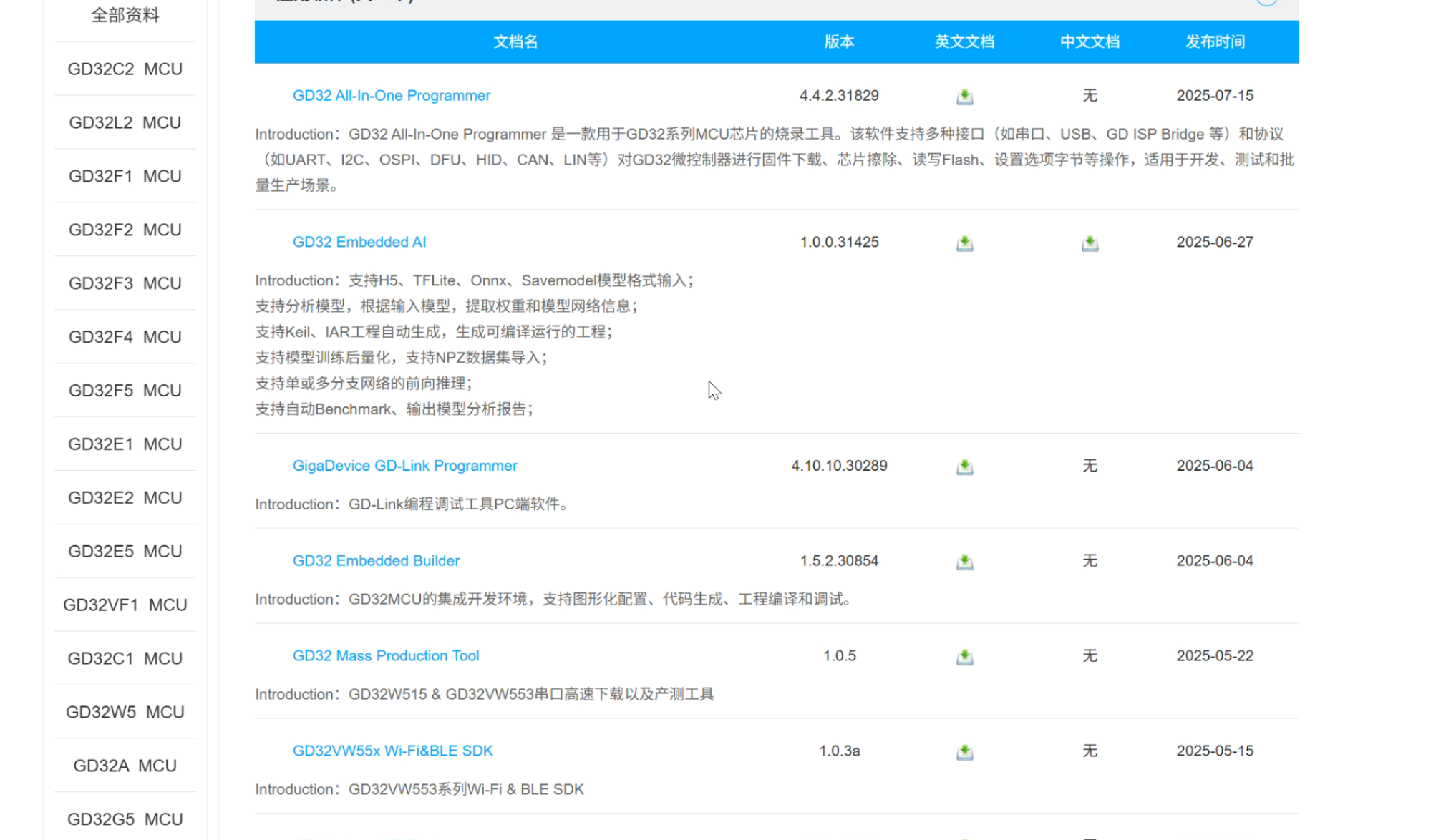1446x840 pixels.
Task: Choose GD32F4 MCU in sidebar
Action: [125, 337]
